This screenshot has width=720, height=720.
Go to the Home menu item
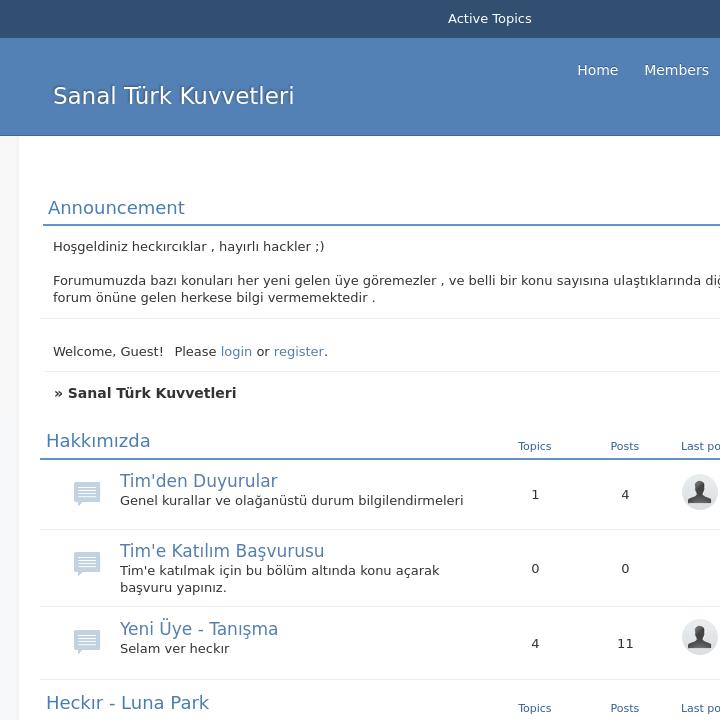pyautogui.click(x=597, y=70)
